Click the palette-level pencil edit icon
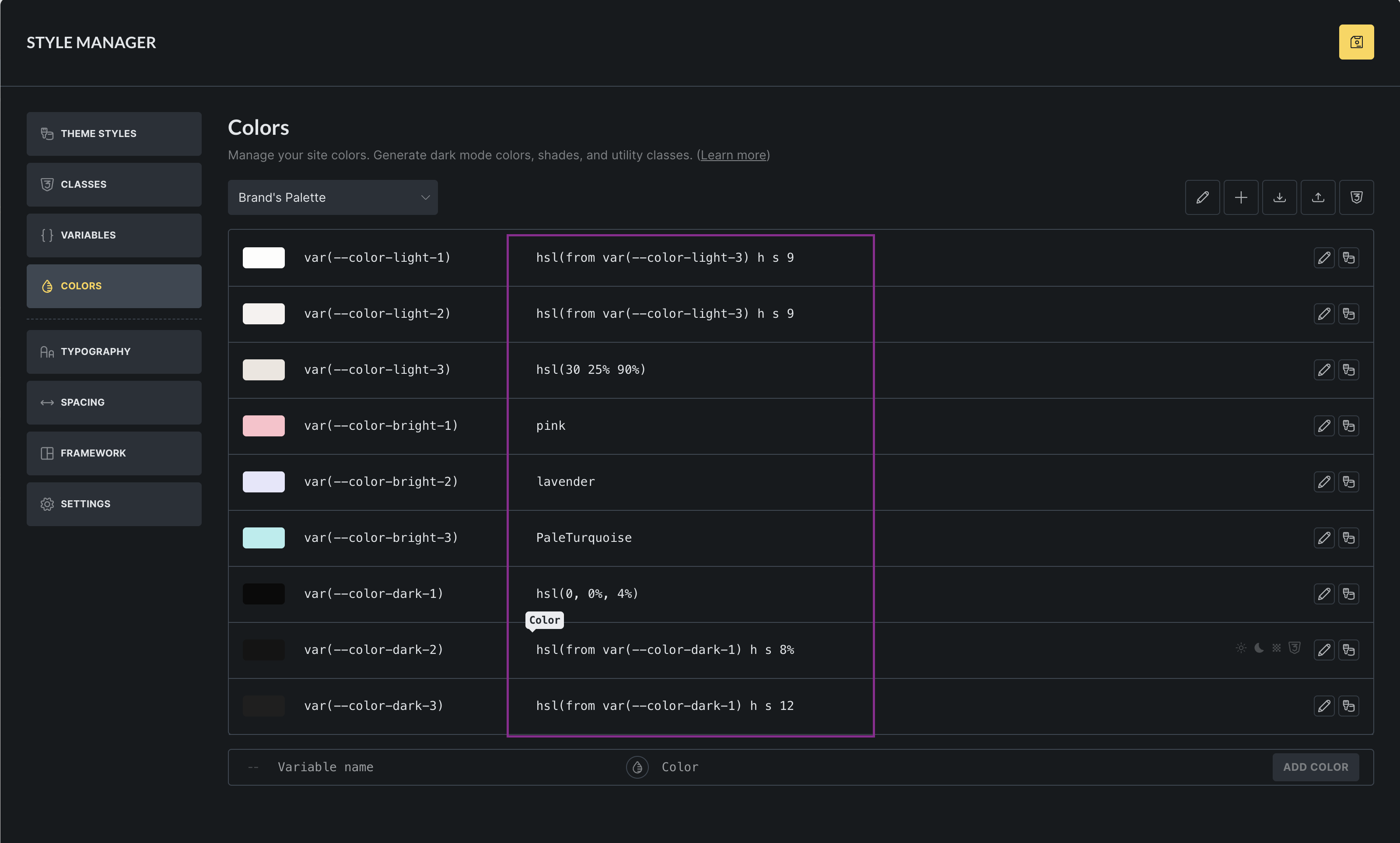The image size is (1400, 843). point(1202,197)
